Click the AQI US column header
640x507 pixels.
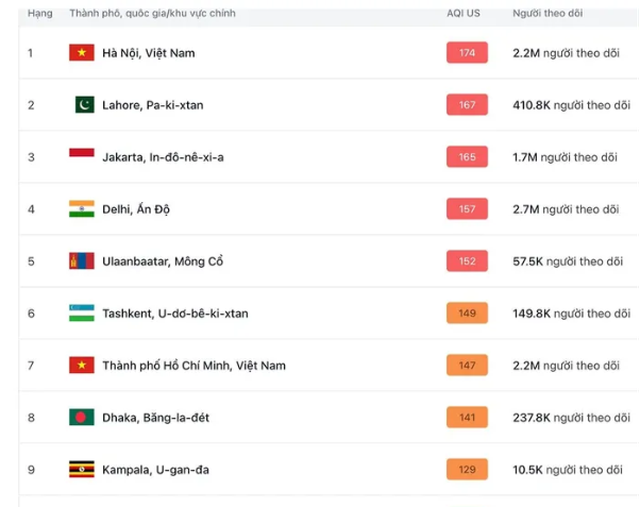[463, 13]
